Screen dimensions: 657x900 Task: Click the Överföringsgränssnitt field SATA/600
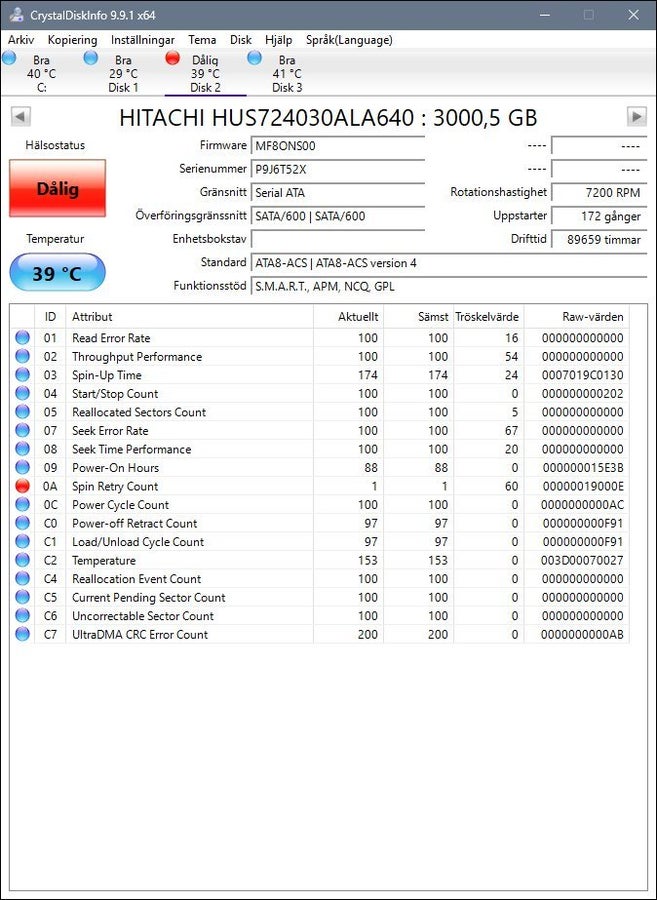tap(338, 216)
